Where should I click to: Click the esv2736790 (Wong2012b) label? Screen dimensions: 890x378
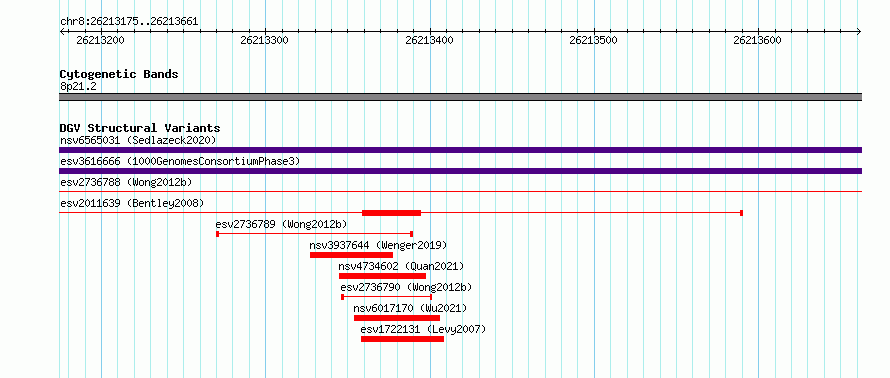pyautogui.click(x=406, y=287)
